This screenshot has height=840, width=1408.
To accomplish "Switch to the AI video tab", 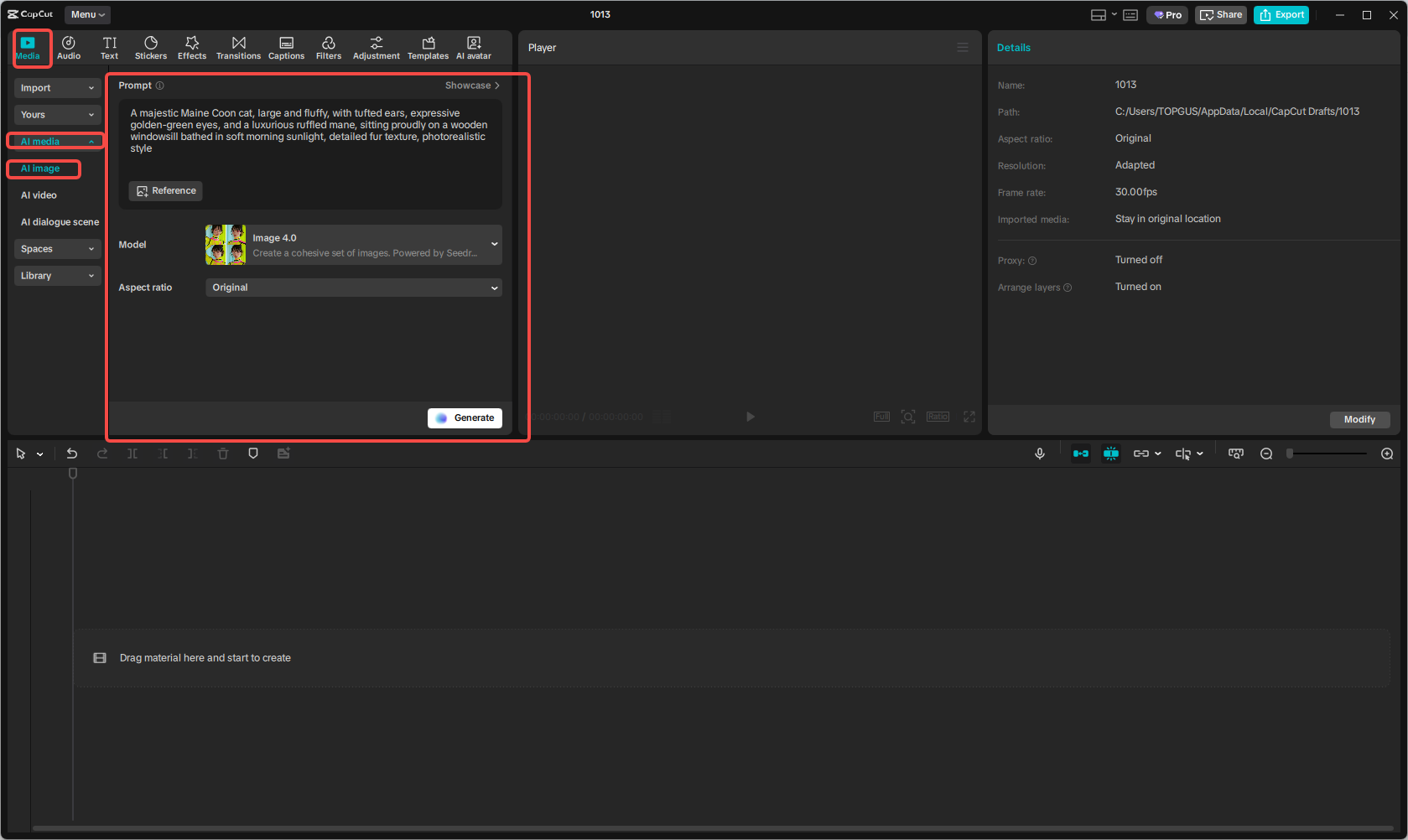I will click(39, 194).
